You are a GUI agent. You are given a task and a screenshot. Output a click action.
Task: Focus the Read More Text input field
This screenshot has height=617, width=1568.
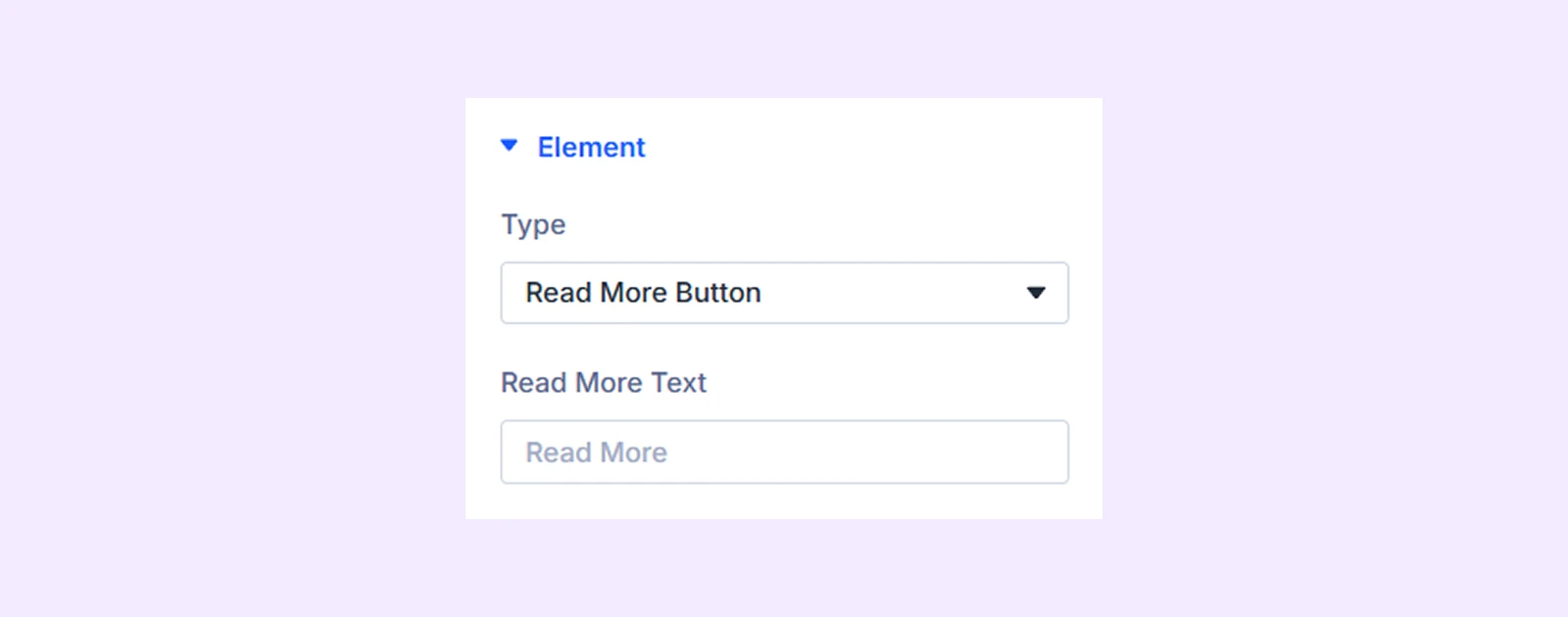click(x=784, y=451)
